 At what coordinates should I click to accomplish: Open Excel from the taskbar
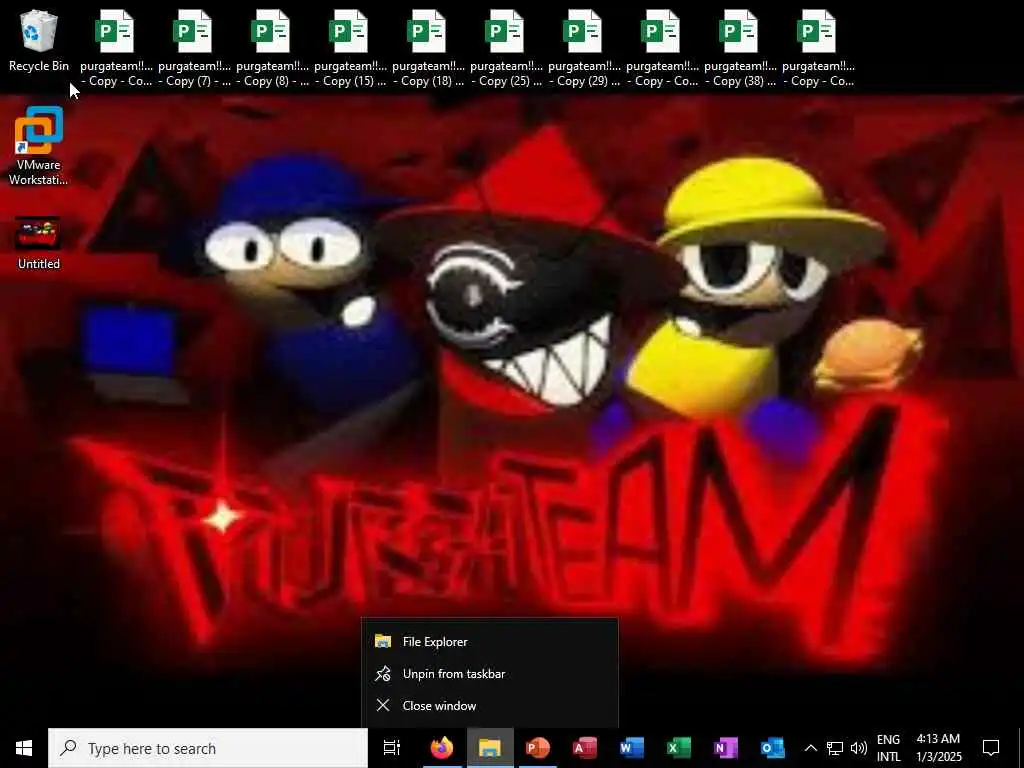[x=679, y=748]
